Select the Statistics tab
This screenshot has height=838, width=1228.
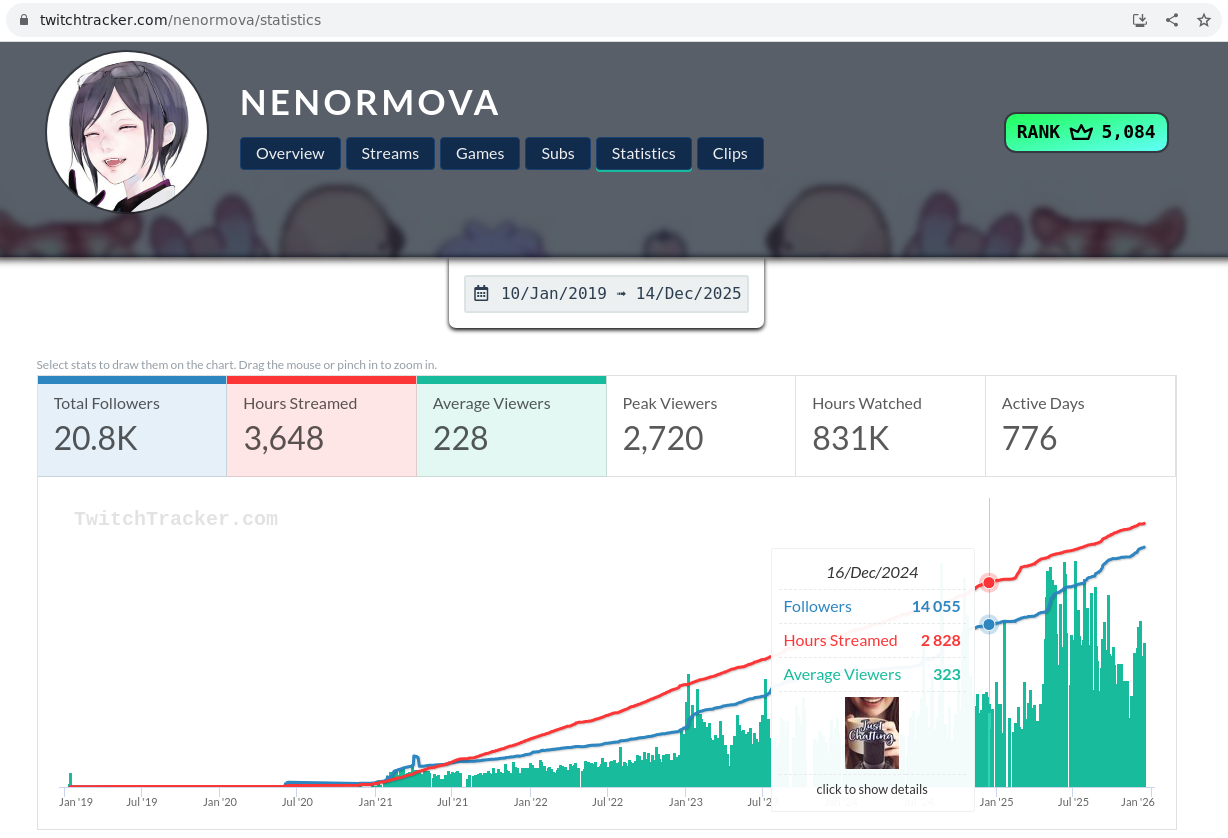point(644,153)
